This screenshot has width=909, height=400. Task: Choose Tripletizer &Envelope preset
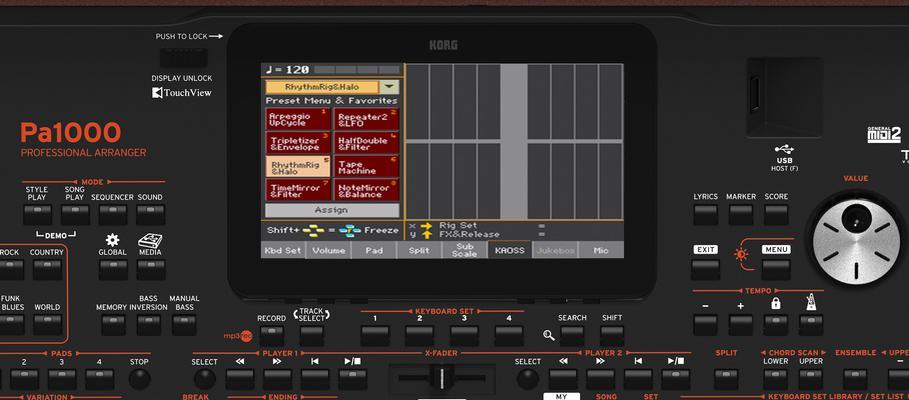pyautogui.click(x=298, y=143)
